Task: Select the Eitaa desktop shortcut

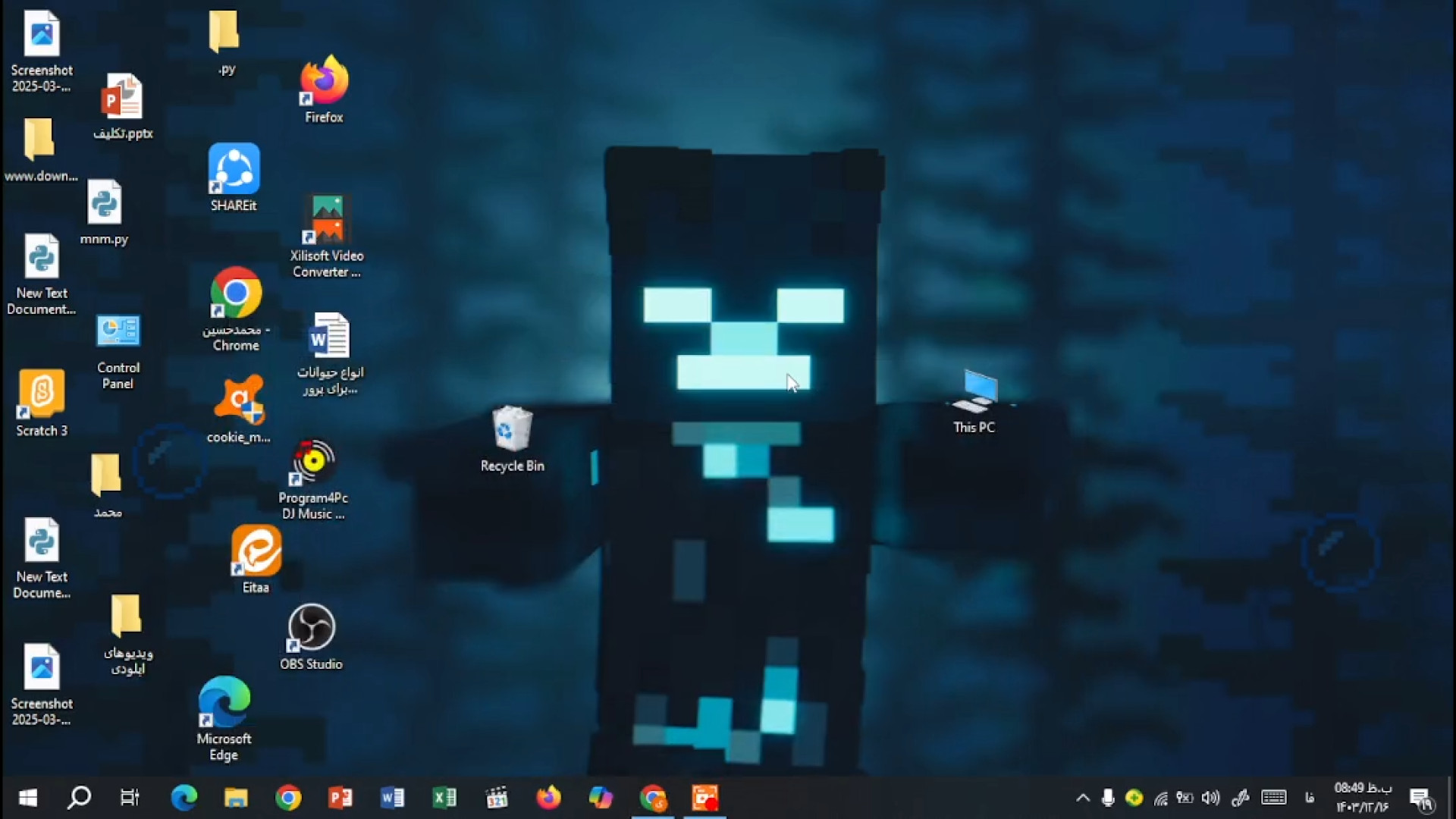Action: [x=256, y=560]
